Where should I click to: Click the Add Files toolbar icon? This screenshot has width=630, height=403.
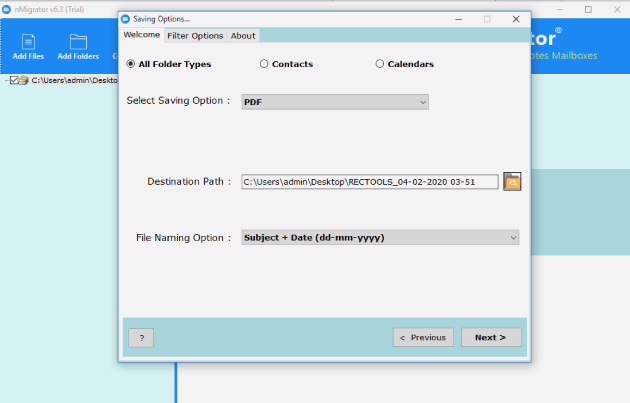click(28, 41)
